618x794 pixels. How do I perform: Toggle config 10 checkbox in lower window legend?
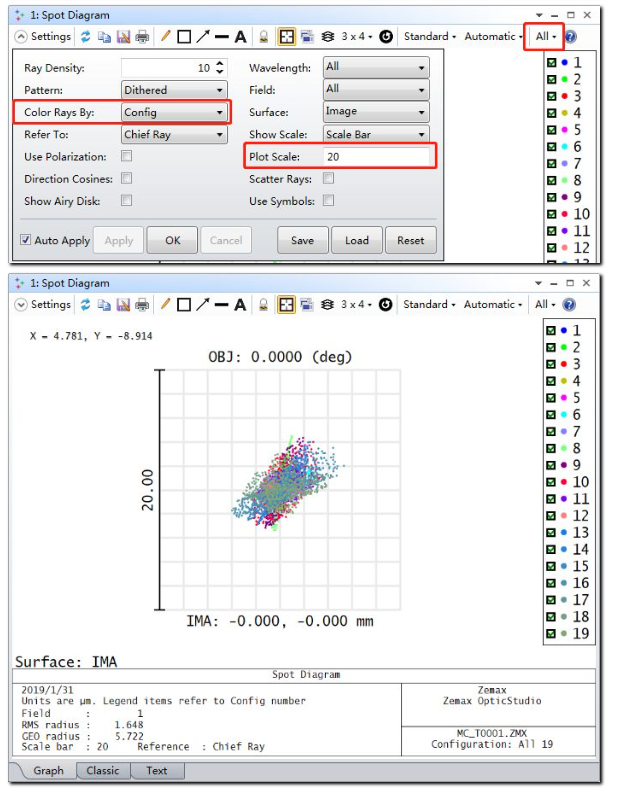(x=551, y=482)
